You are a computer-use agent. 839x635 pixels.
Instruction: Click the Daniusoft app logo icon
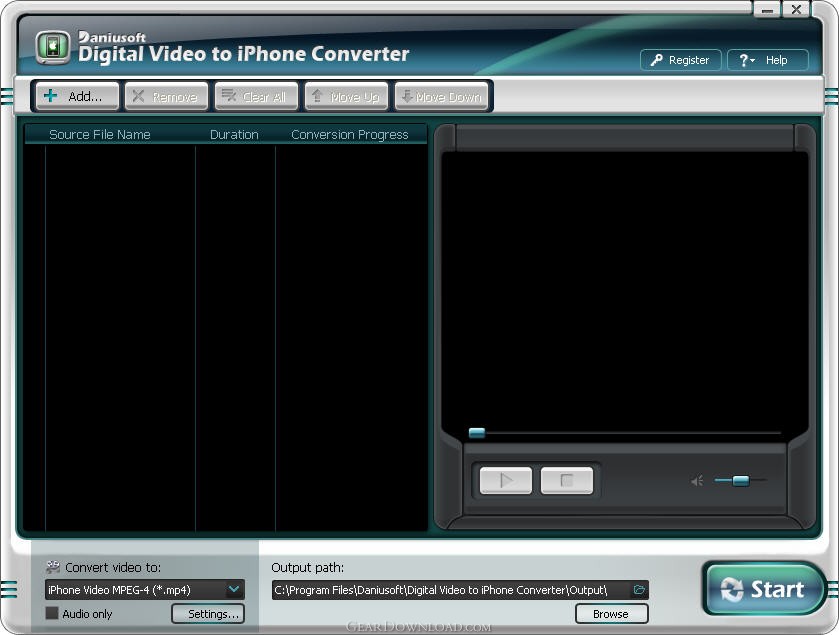click(x=52, y=48)
